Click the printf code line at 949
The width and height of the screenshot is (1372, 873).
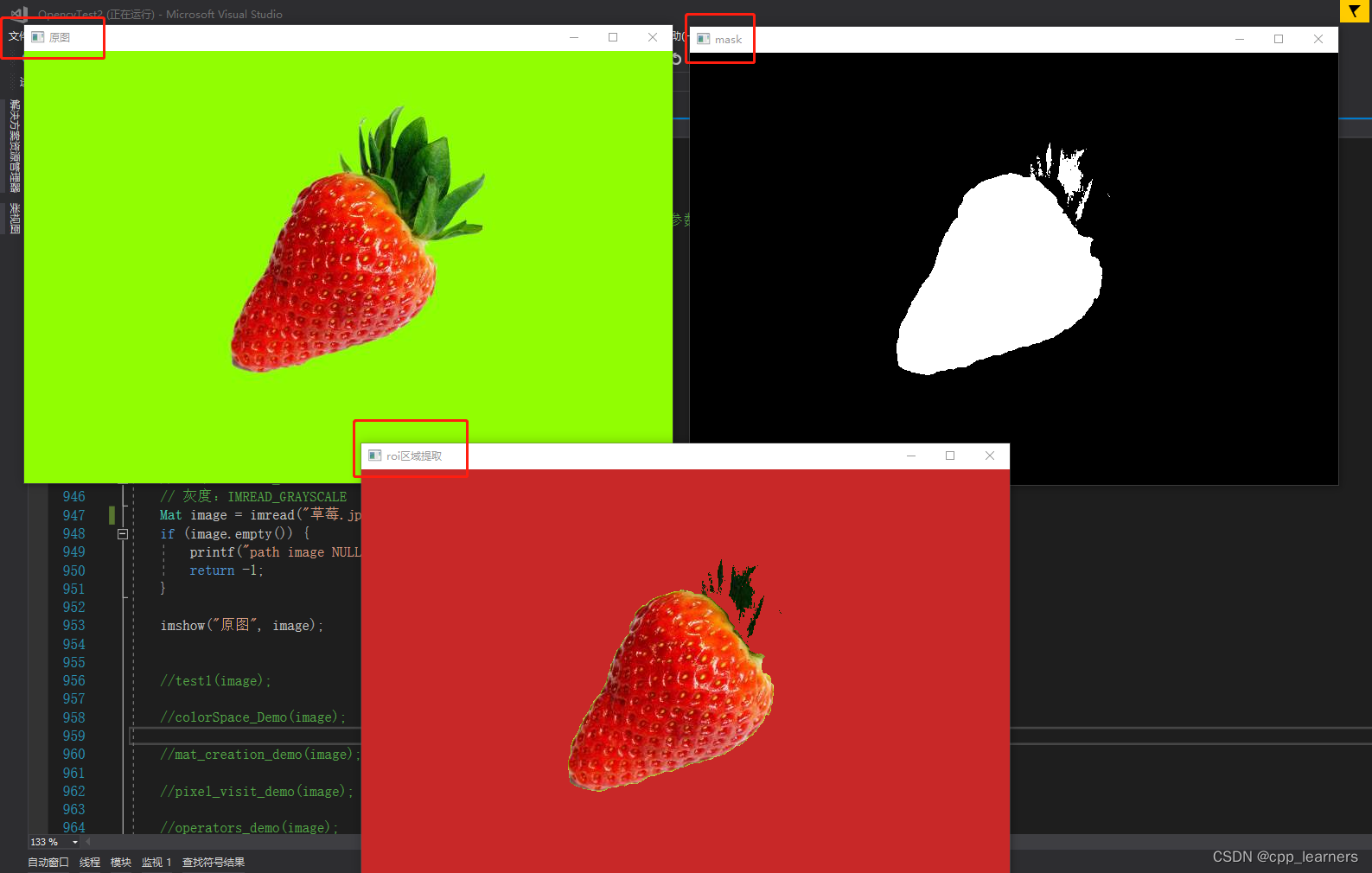click(275, 552)
